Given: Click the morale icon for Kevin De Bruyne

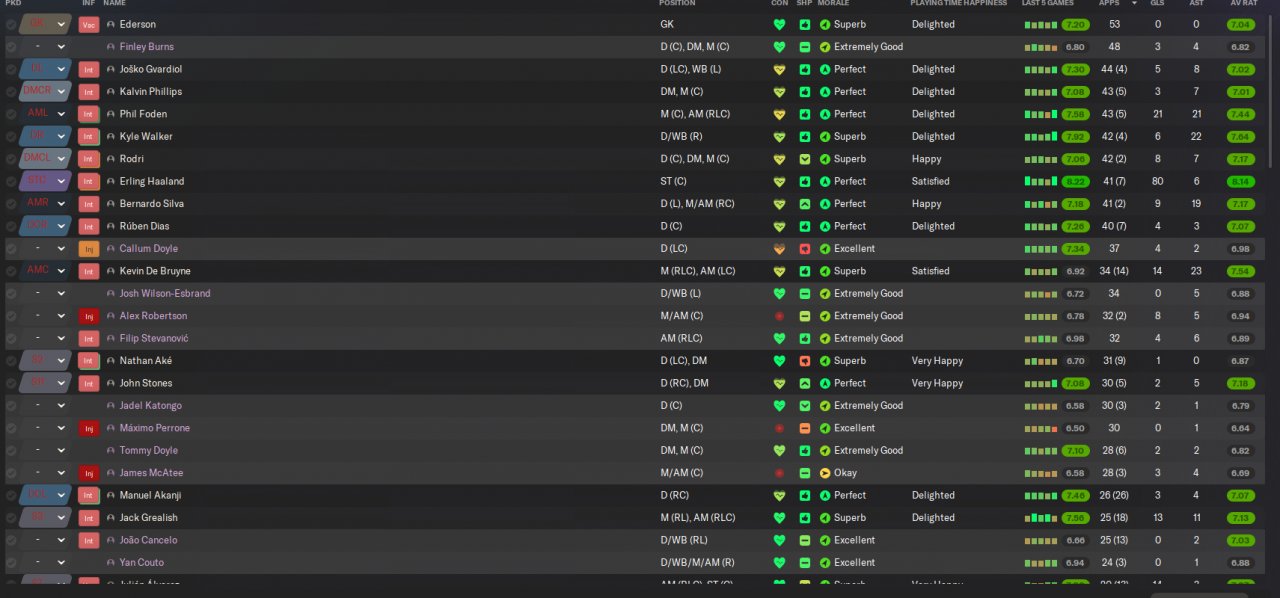Looking at the screenshot, I should 825,271.
